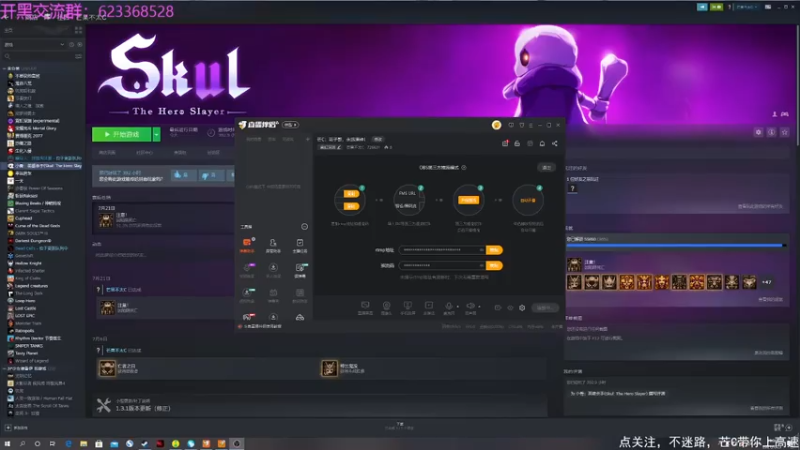This screenshot has height=450, width=800.
Task: Open the fourth game page tab
Action: 213,152
